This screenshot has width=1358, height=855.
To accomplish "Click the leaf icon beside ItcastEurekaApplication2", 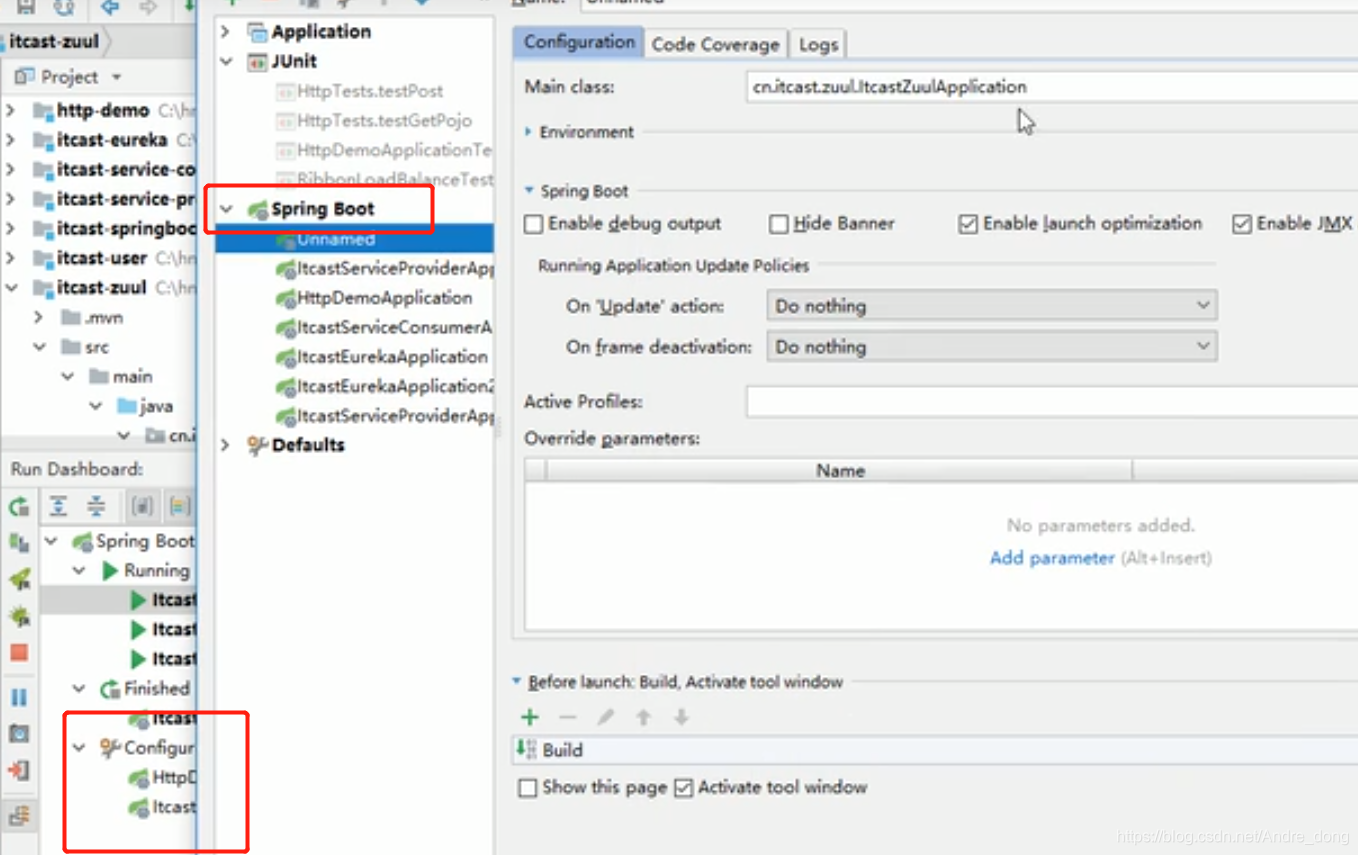I will click(285, 387).
